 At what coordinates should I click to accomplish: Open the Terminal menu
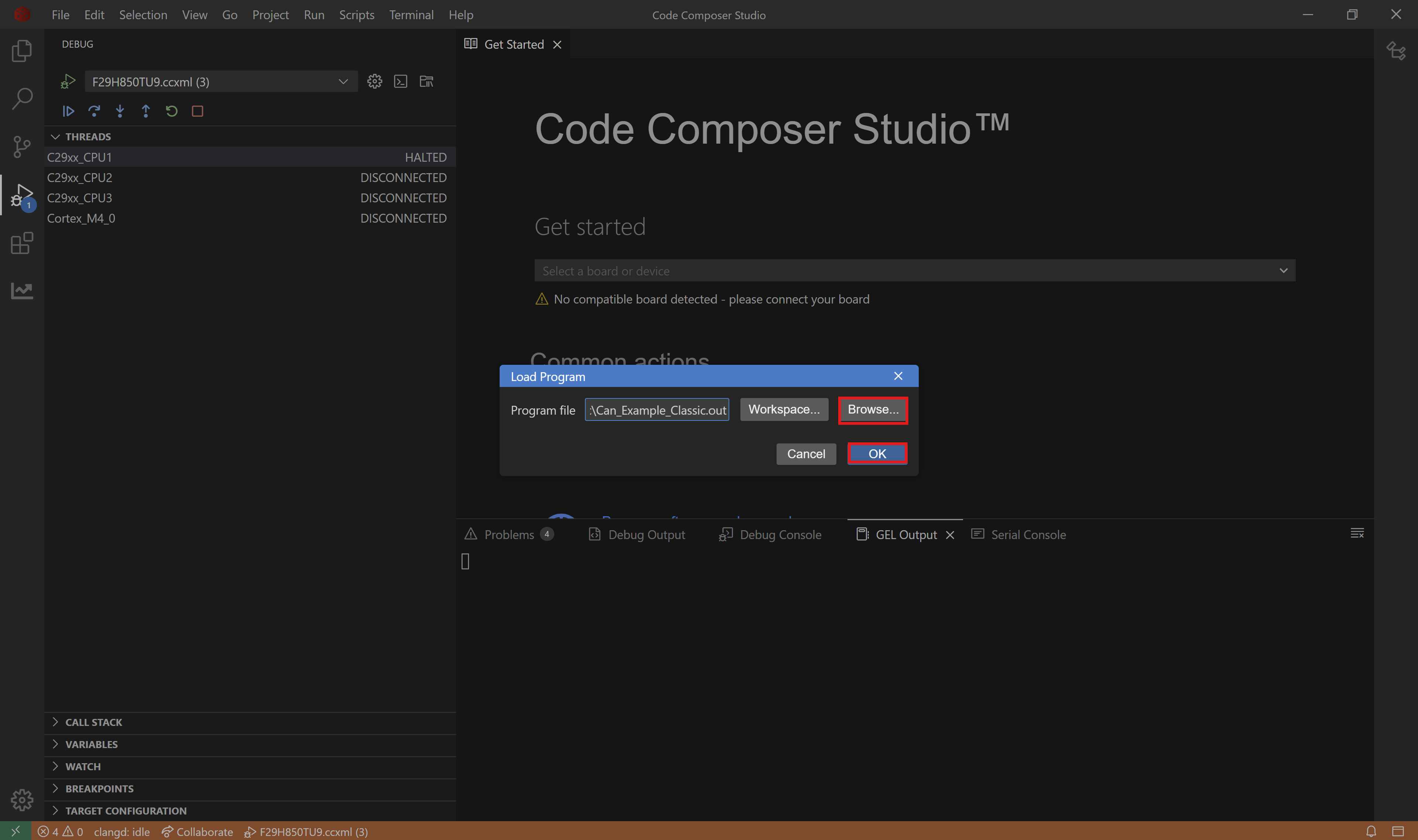click(x=411, y=15)
